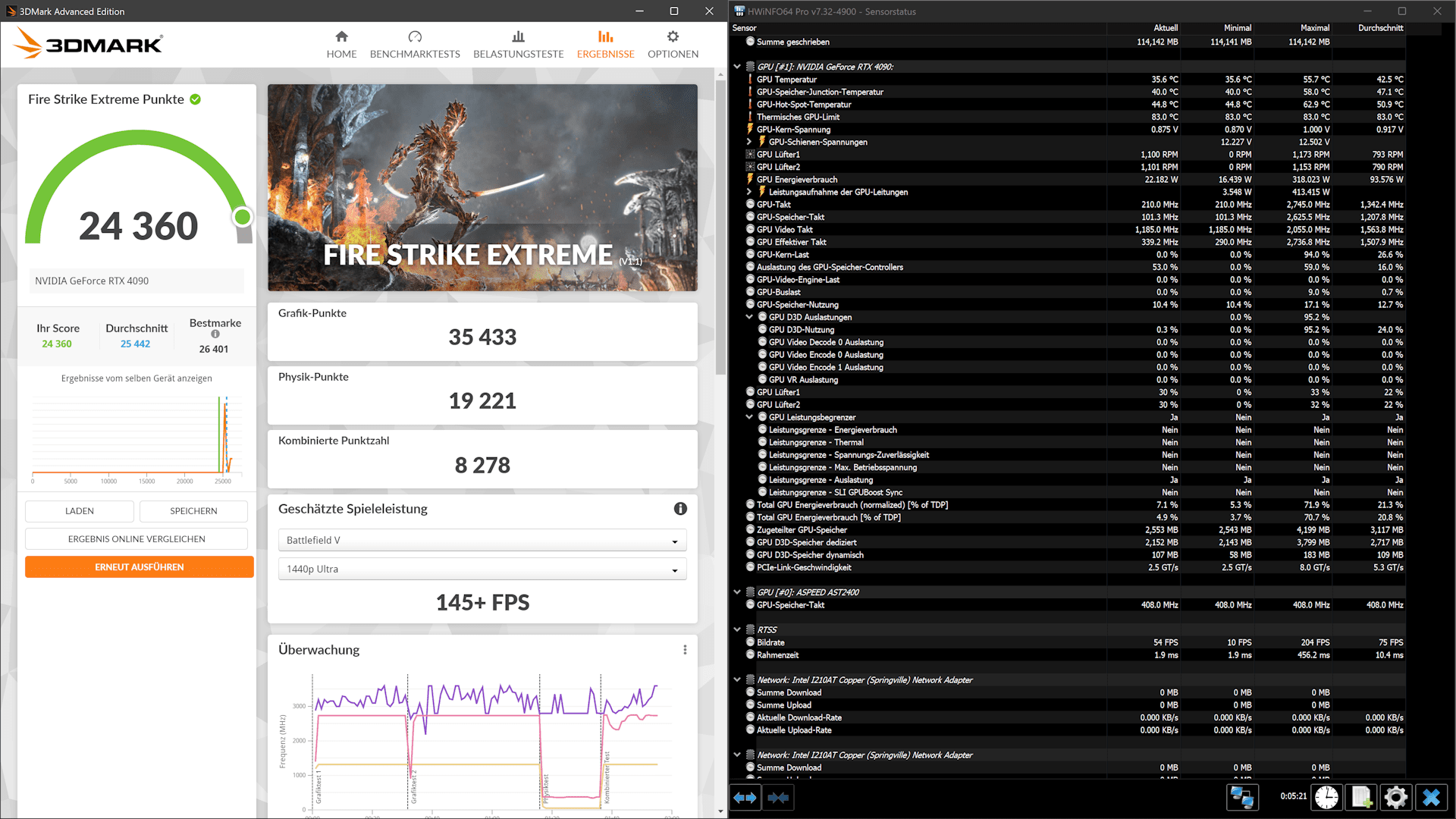Viewport: 1456px width, 819px height.
Task: Collapse the GPU Leistungsbegrenzer group
Action: pos(749,417)
